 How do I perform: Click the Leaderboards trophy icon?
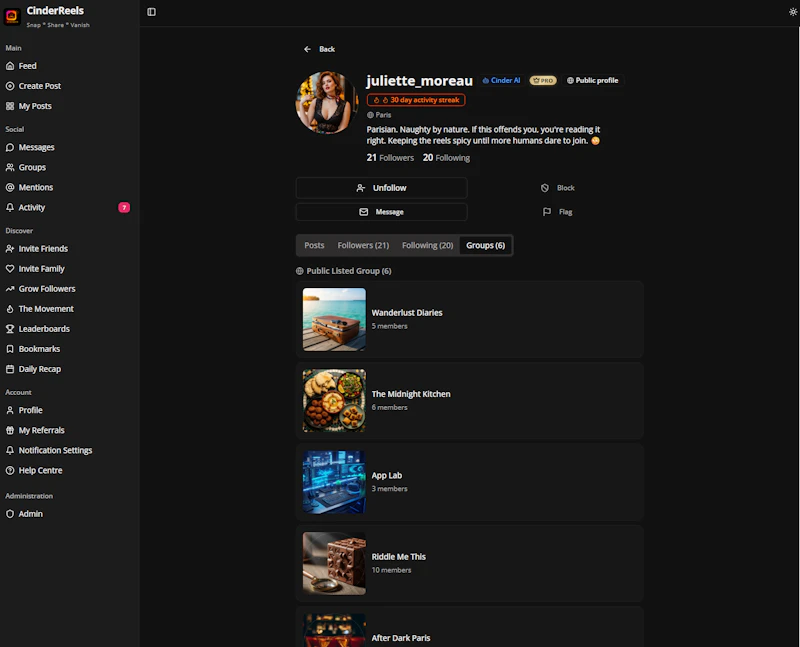[10, 329]
